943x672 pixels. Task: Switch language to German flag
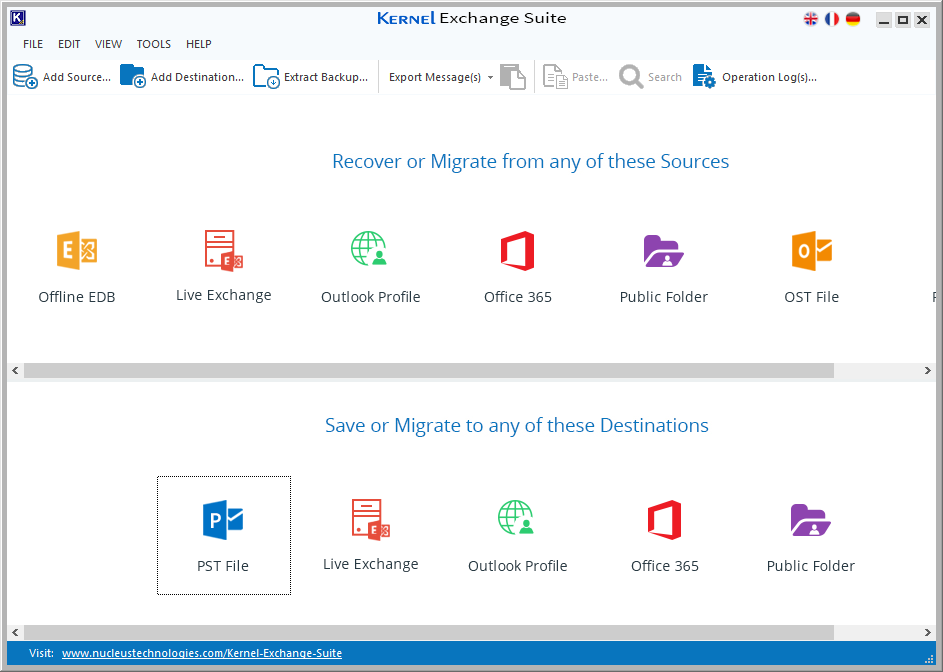[x=853, y=19]
